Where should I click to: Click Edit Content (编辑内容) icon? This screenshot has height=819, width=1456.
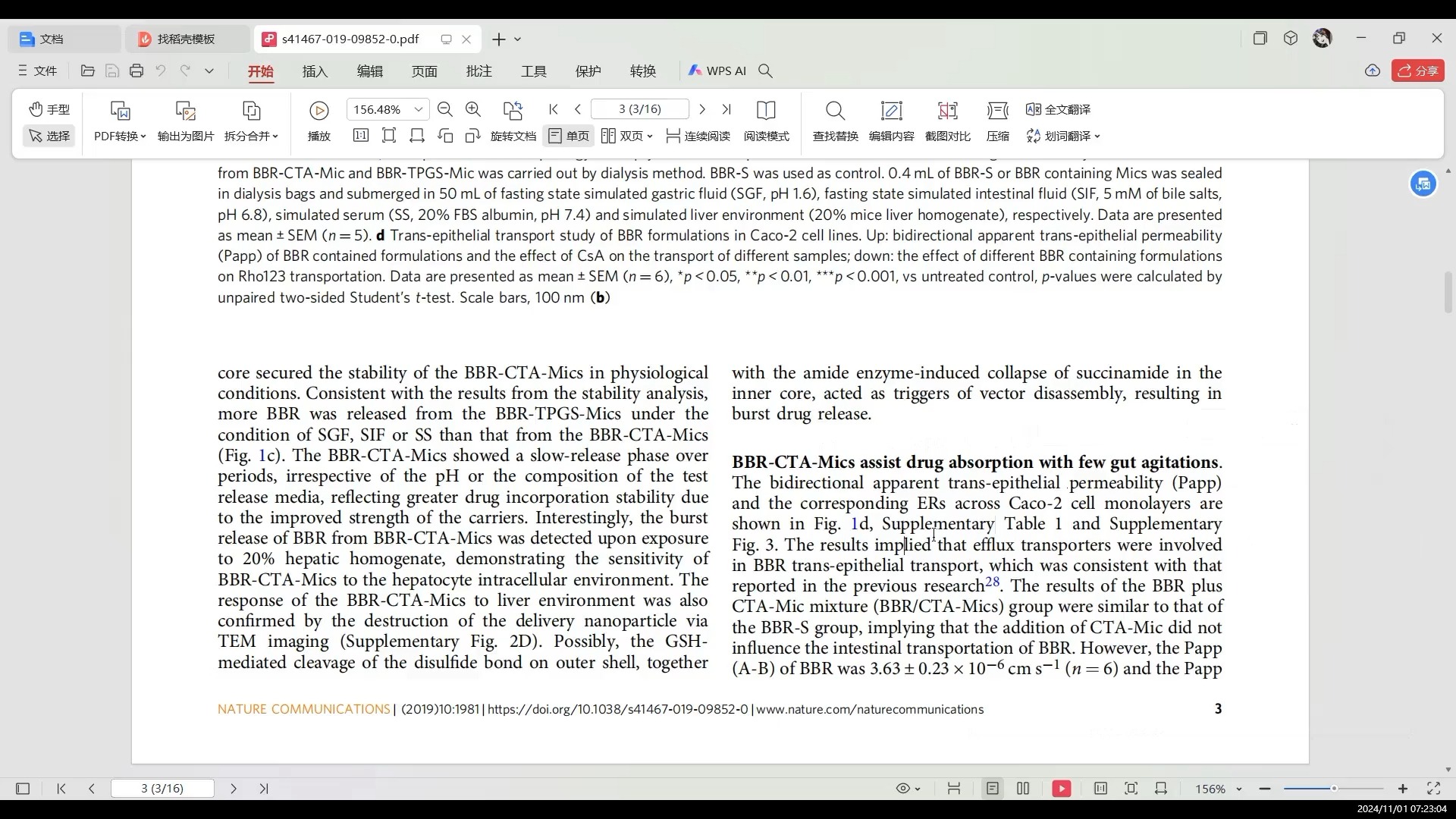[891, 111]
